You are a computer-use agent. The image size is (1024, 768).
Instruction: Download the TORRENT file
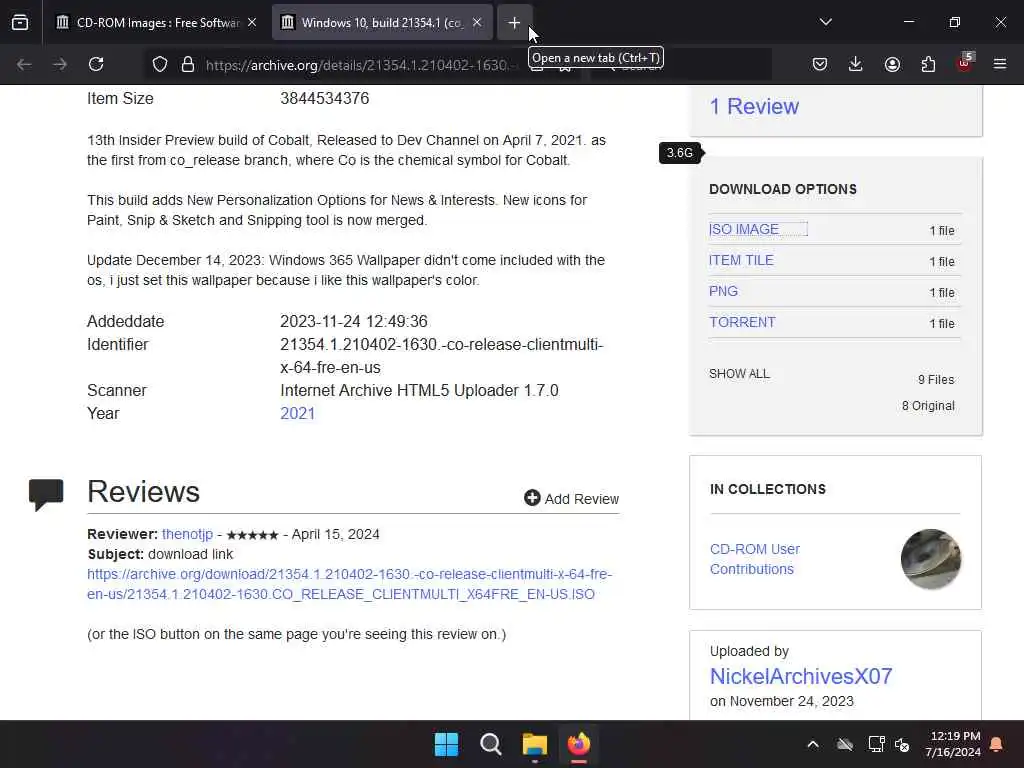point(743,322)
